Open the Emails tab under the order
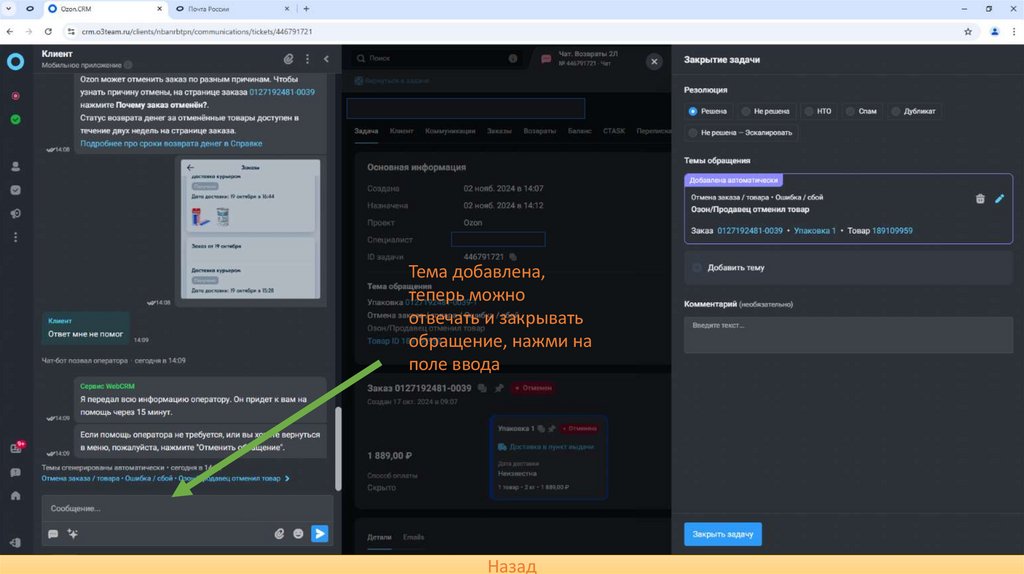This screenshot has height=574, width=1024. click(413, 537)
